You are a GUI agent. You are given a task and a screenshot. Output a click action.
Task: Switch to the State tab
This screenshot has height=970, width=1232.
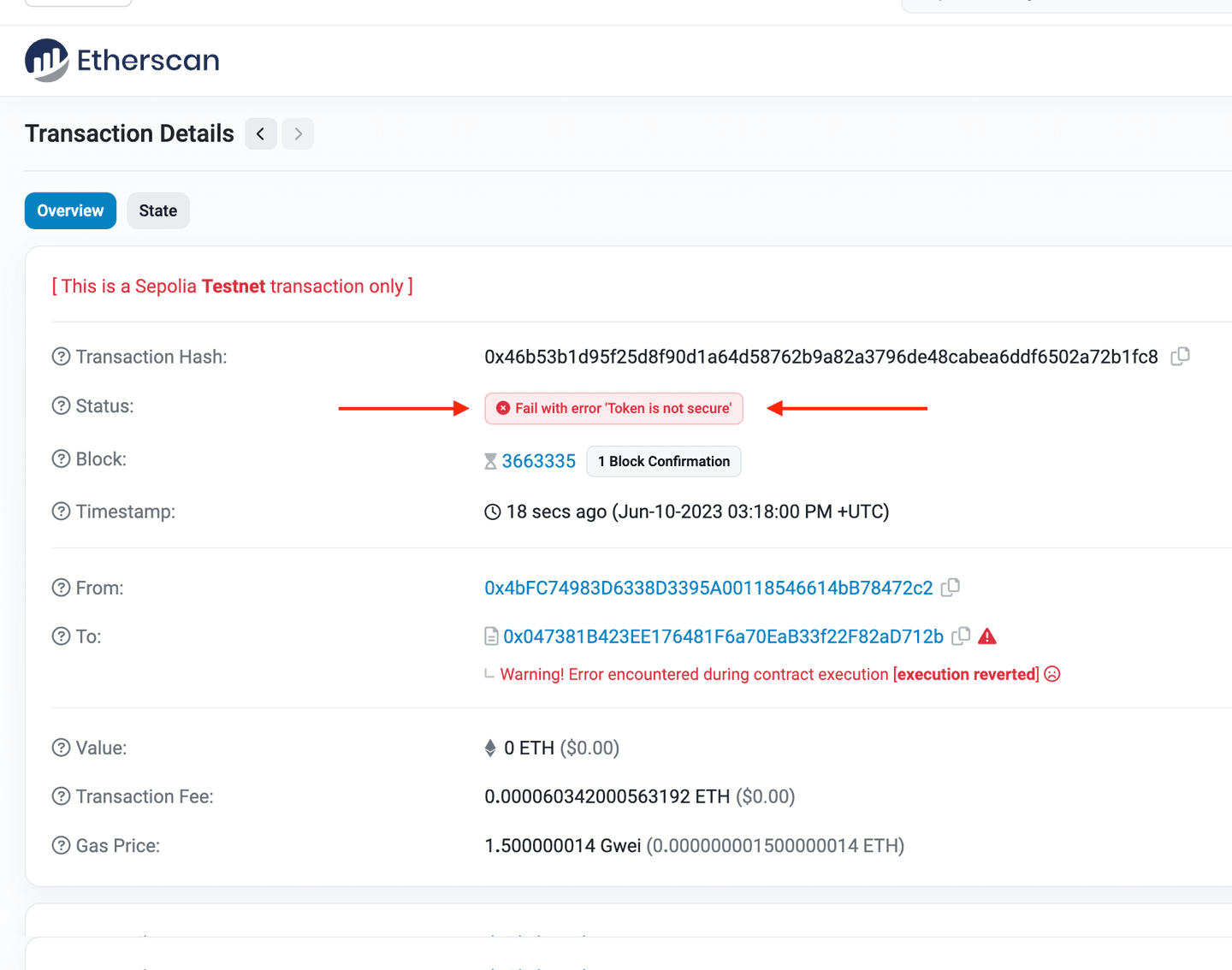[x=158, y=211]
